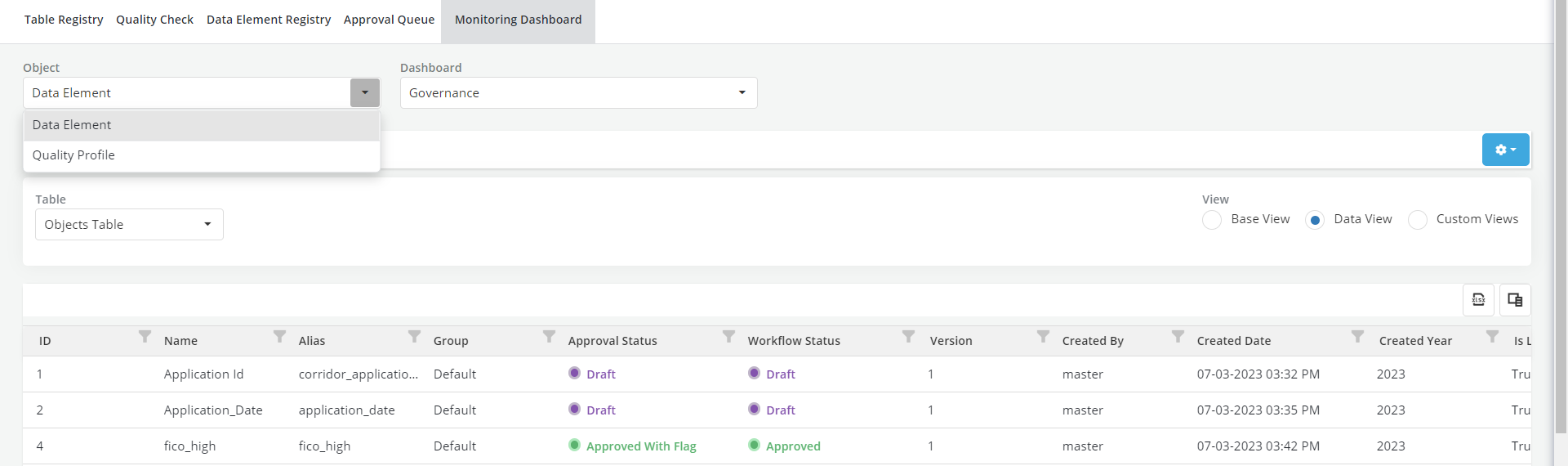Open Workflow Status column filter
This screenshot has height=466, width=1568.
click(908, 336)
